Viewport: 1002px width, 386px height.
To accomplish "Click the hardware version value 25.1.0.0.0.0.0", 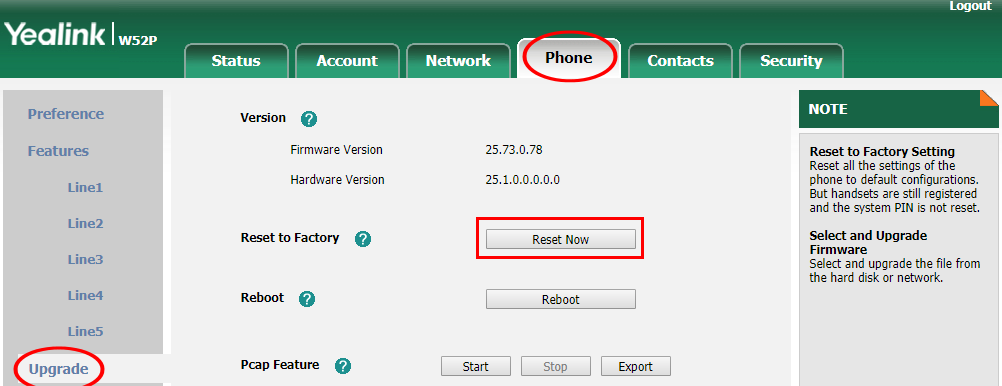I will click(x=523, y=180).
